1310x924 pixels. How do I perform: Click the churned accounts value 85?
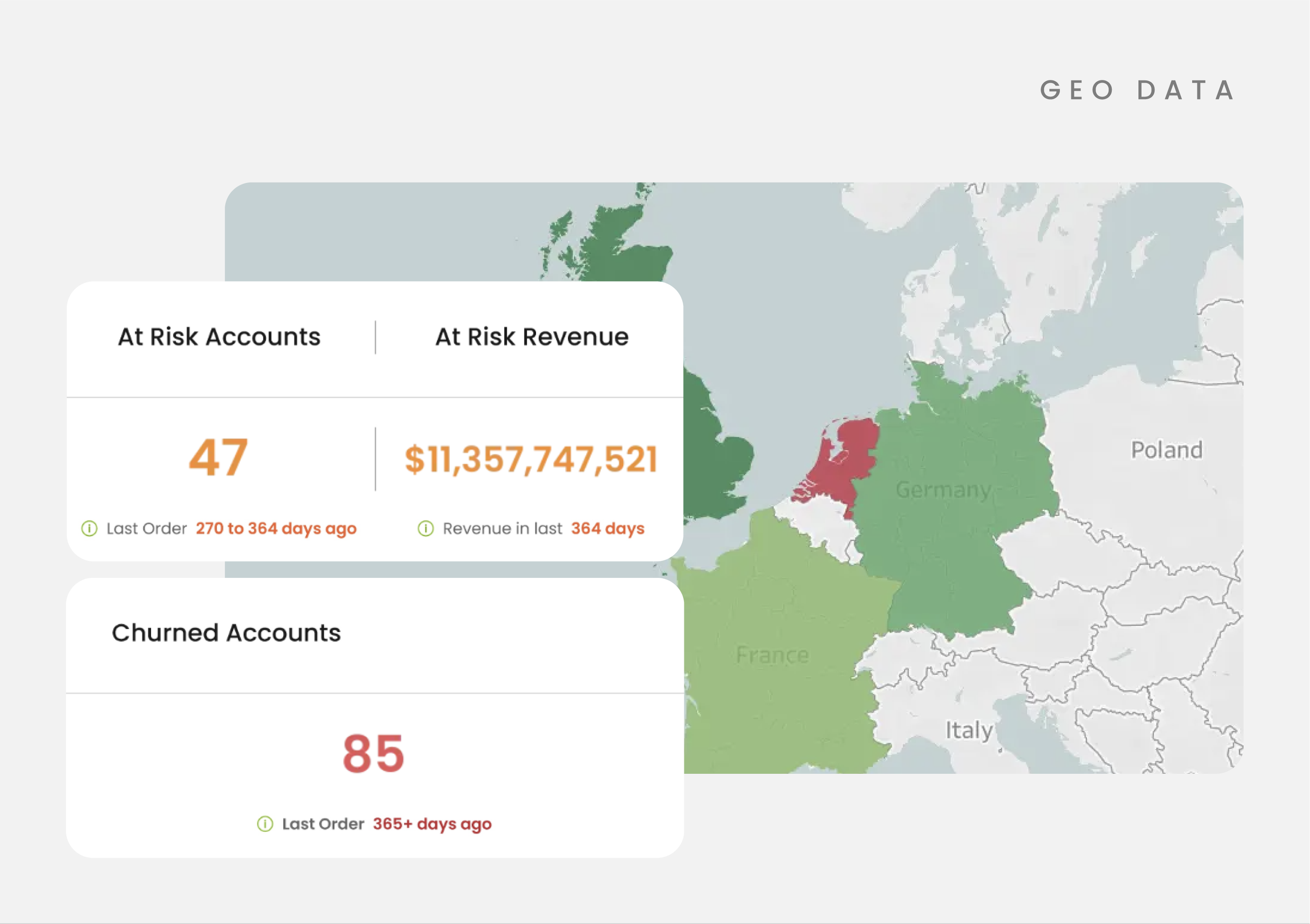374,753
